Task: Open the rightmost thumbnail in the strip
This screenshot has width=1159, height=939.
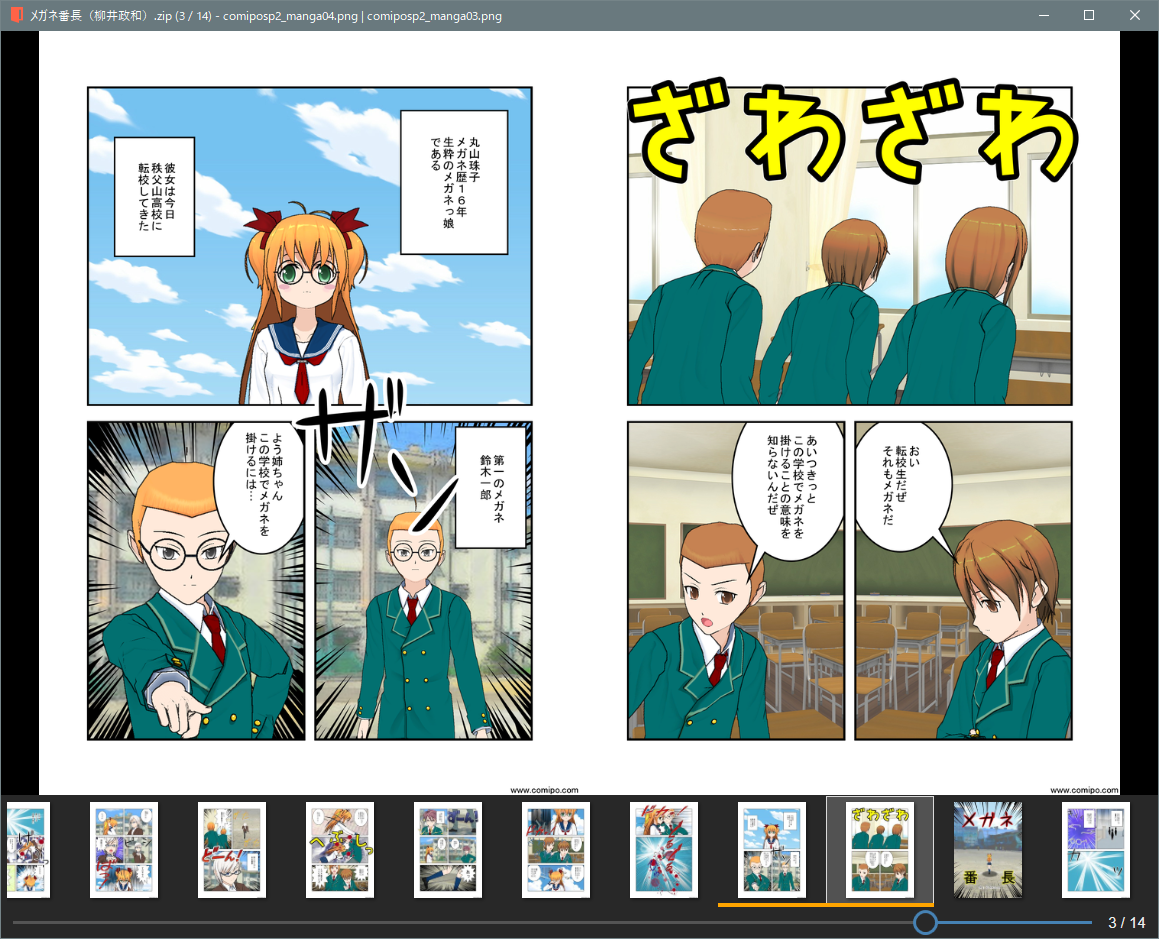Action: [1095, 850]
